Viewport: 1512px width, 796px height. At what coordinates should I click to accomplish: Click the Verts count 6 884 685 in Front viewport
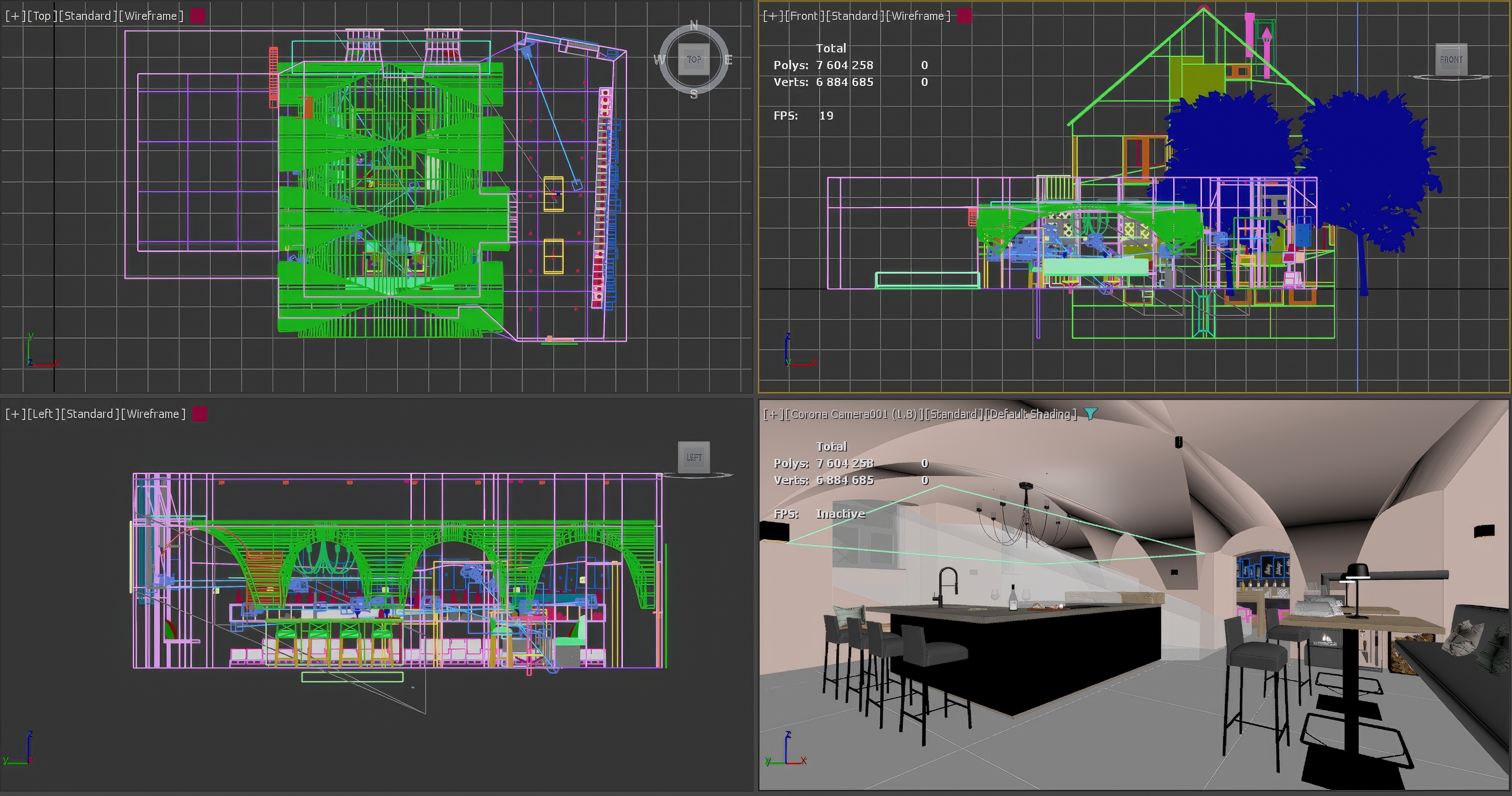point(844,82)
